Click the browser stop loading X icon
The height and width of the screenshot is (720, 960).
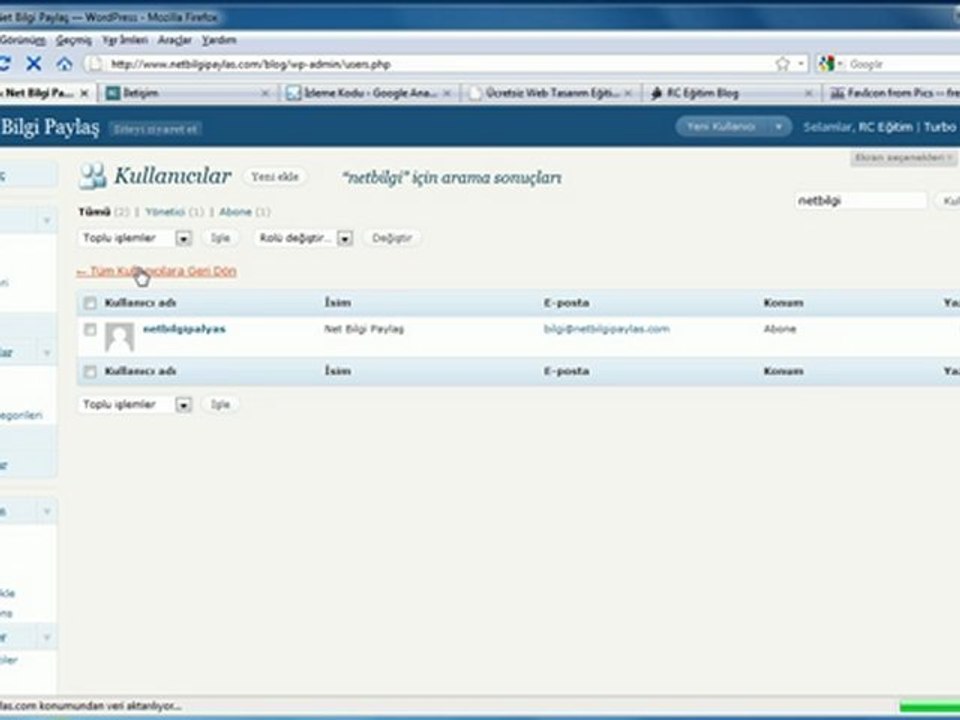34,63
